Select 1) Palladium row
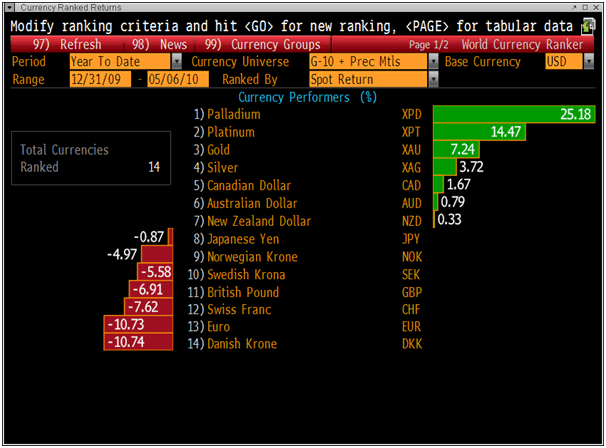The width and height of the screenshot is (606, 448). pyautogui.click(x=227, y=114)
